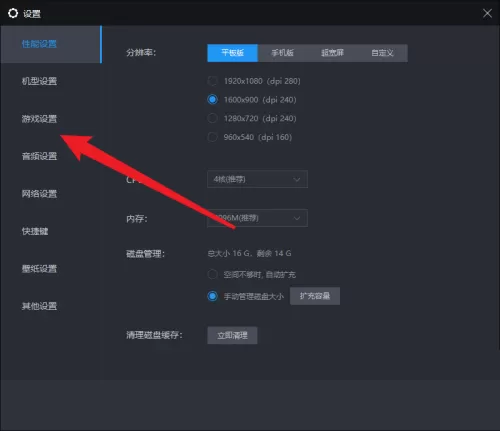Select the 自定义 resolution tab
Image resolution: width=500 pixels, height=431 pixels.
(x=382, y=53)
